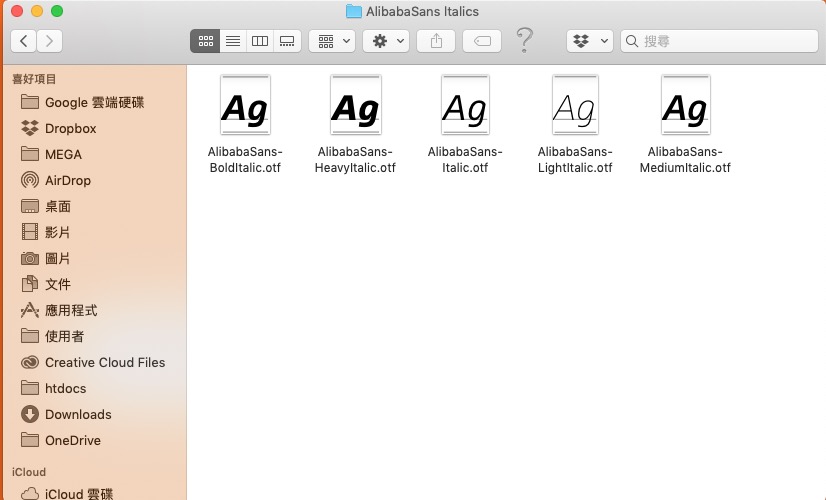Click the iCloud sidebar section header
This screenshot has height=500, width=826.
pyautogui.click(x=29, y=472)
